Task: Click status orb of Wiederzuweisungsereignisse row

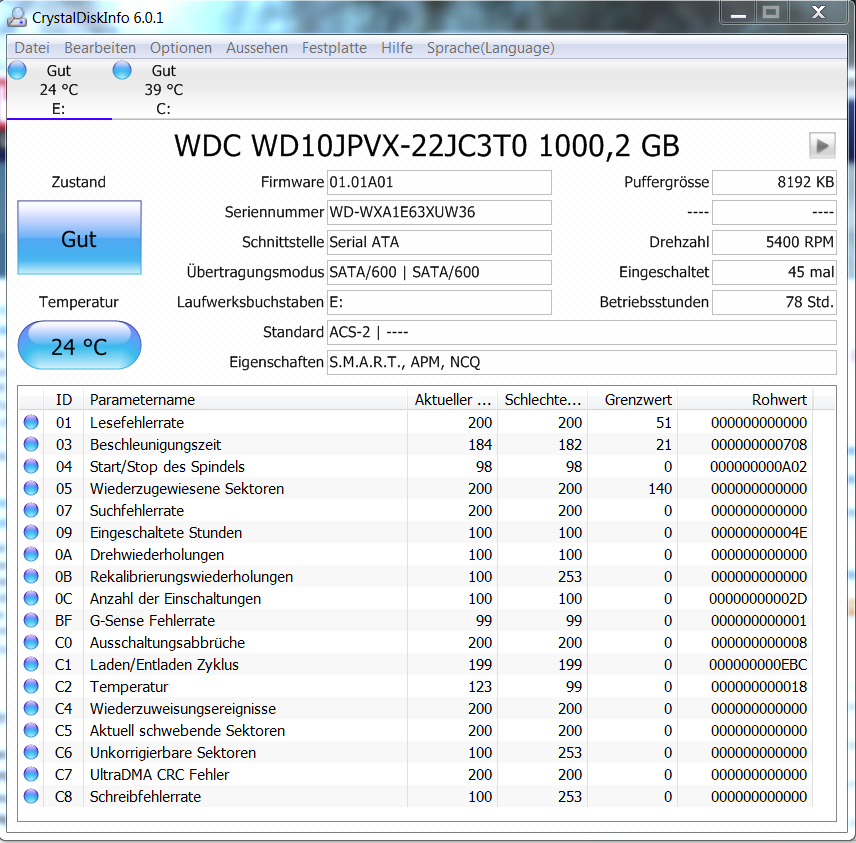Action: coord(31,708)
